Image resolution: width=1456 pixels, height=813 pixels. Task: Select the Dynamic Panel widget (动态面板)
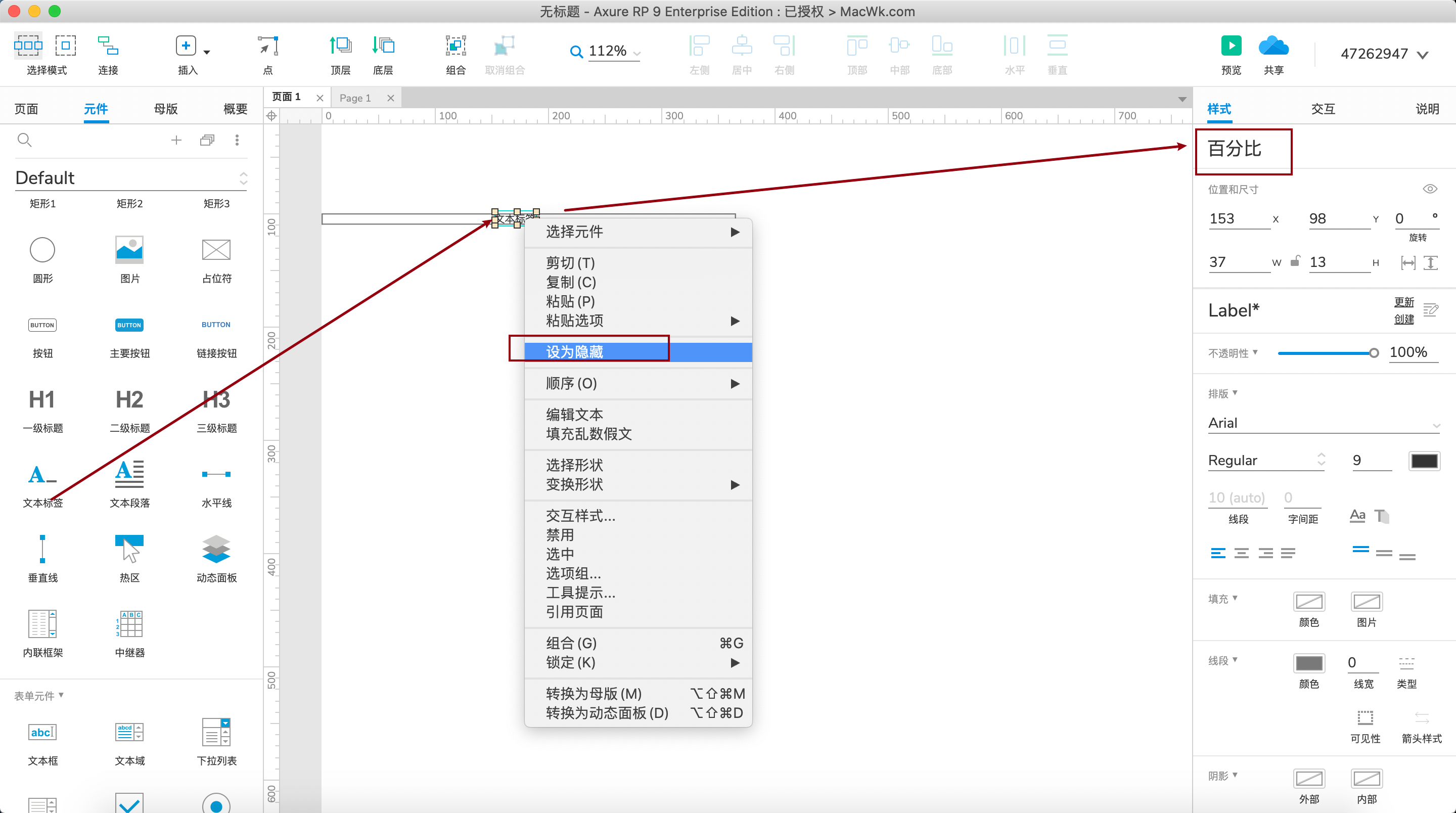point(216,549)
